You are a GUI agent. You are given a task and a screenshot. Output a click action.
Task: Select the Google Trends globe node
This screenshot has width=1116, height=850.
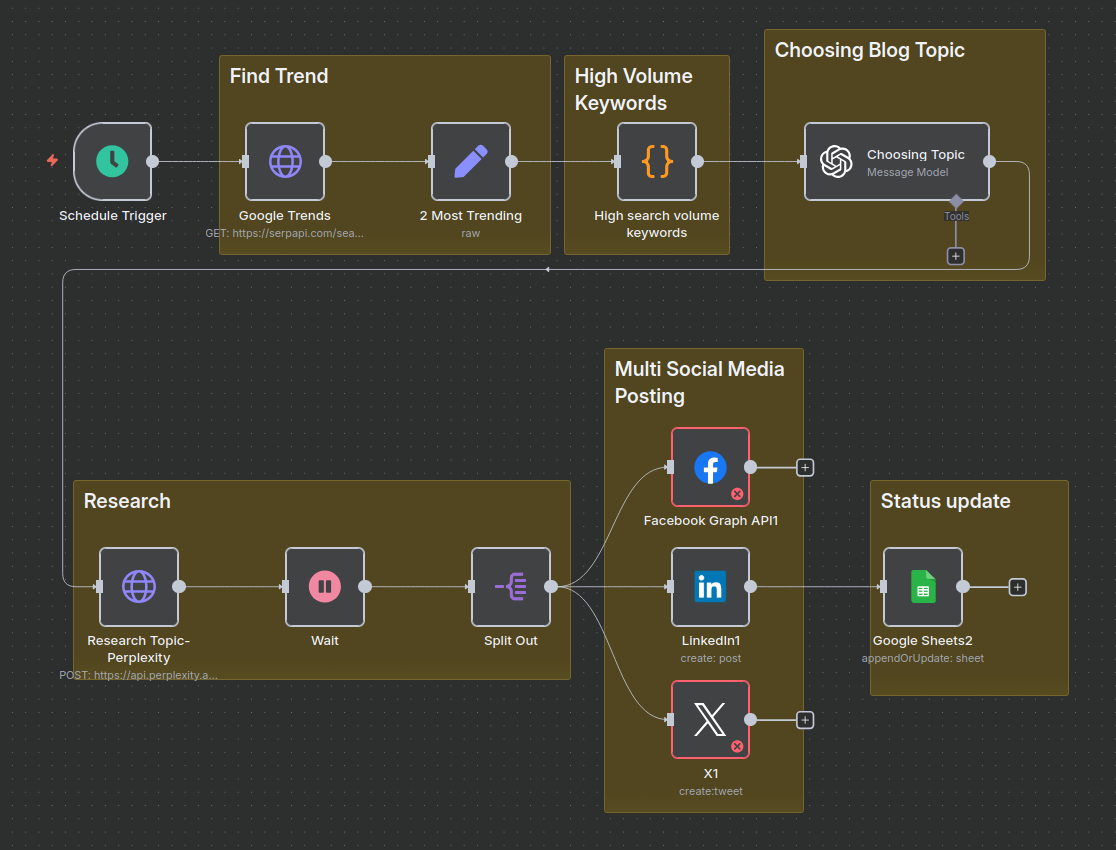pyautogui.click(x=285, y=161)
